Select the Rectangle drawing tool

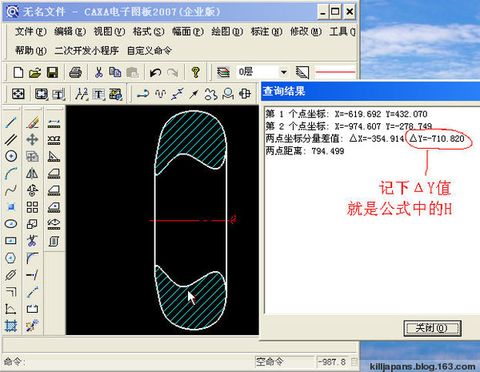11,241
